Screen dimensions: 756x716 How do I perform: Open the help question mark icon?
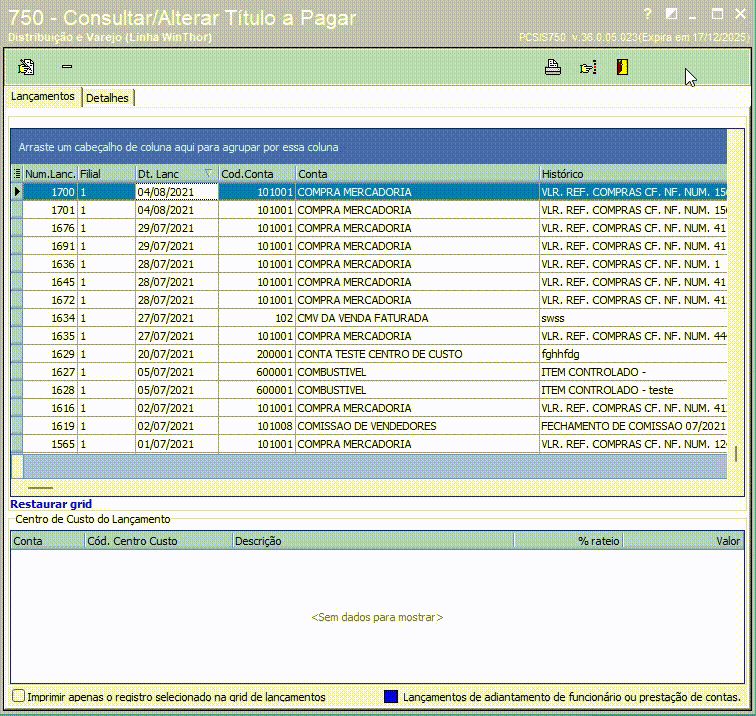pos(647,14)
